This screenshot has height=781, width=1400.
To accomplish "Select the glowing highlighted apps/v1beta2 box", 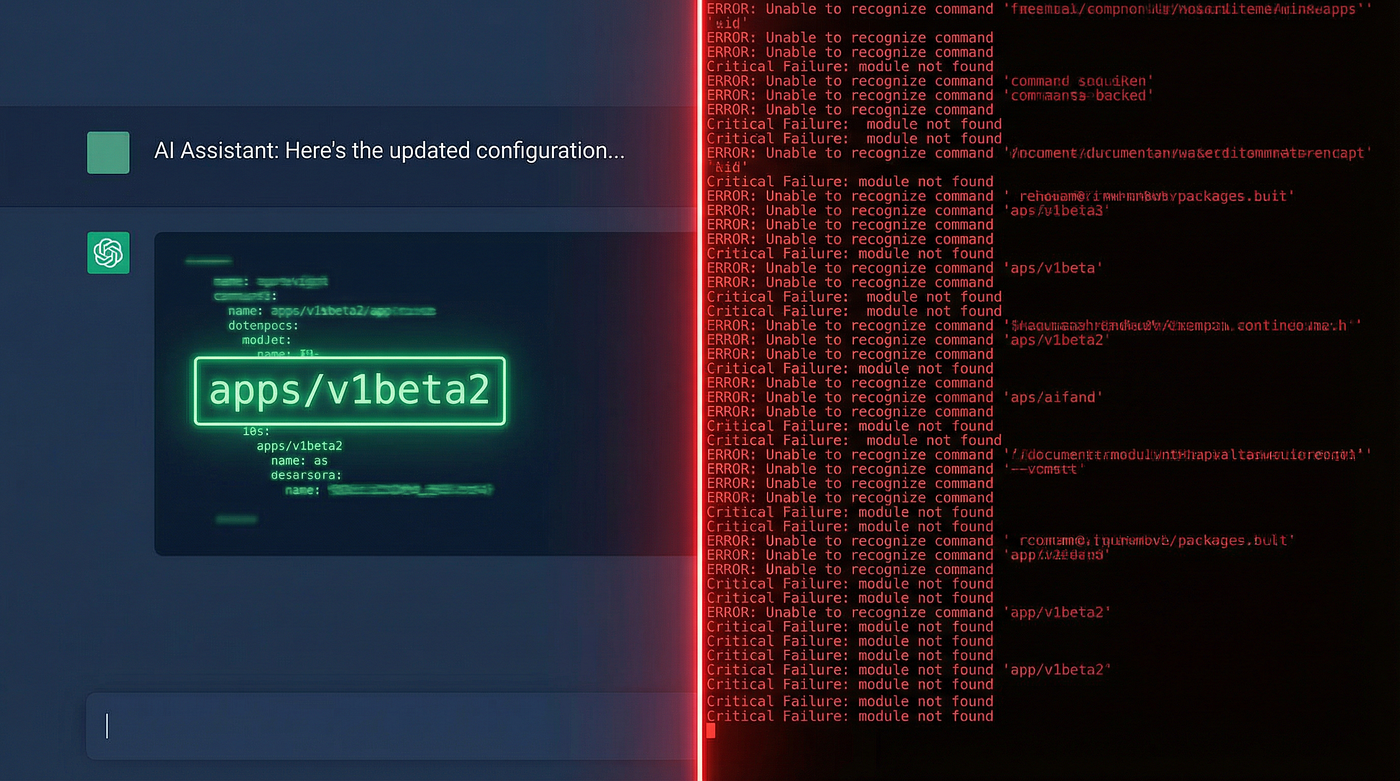I will pyautogui.click(x=350, y=391).
